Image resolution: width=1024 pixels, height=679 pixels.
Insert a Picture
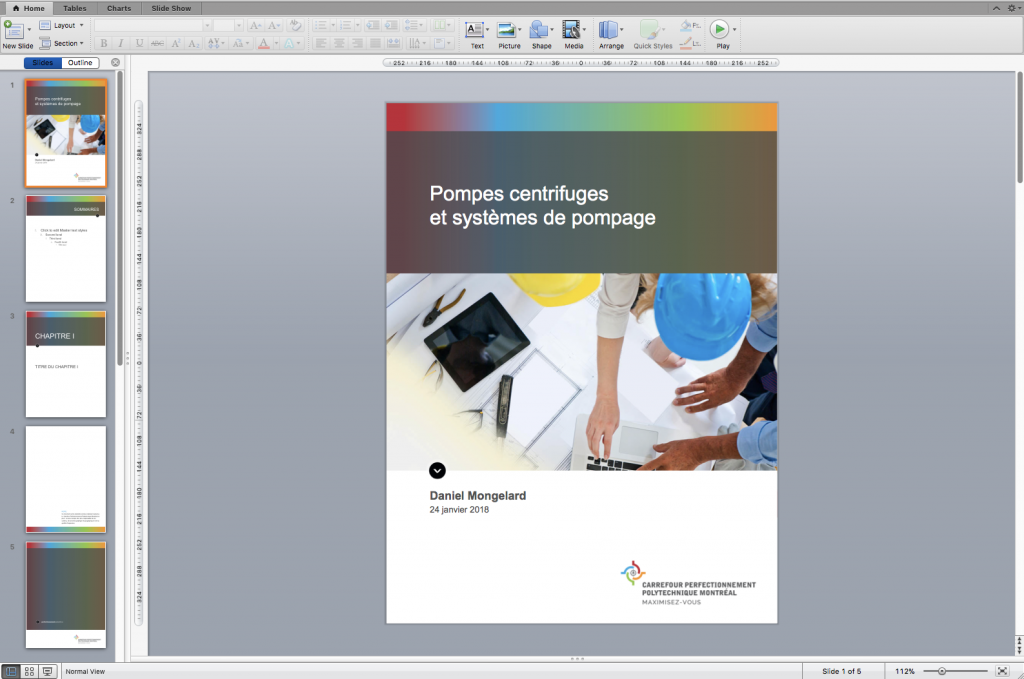point(509,35)
